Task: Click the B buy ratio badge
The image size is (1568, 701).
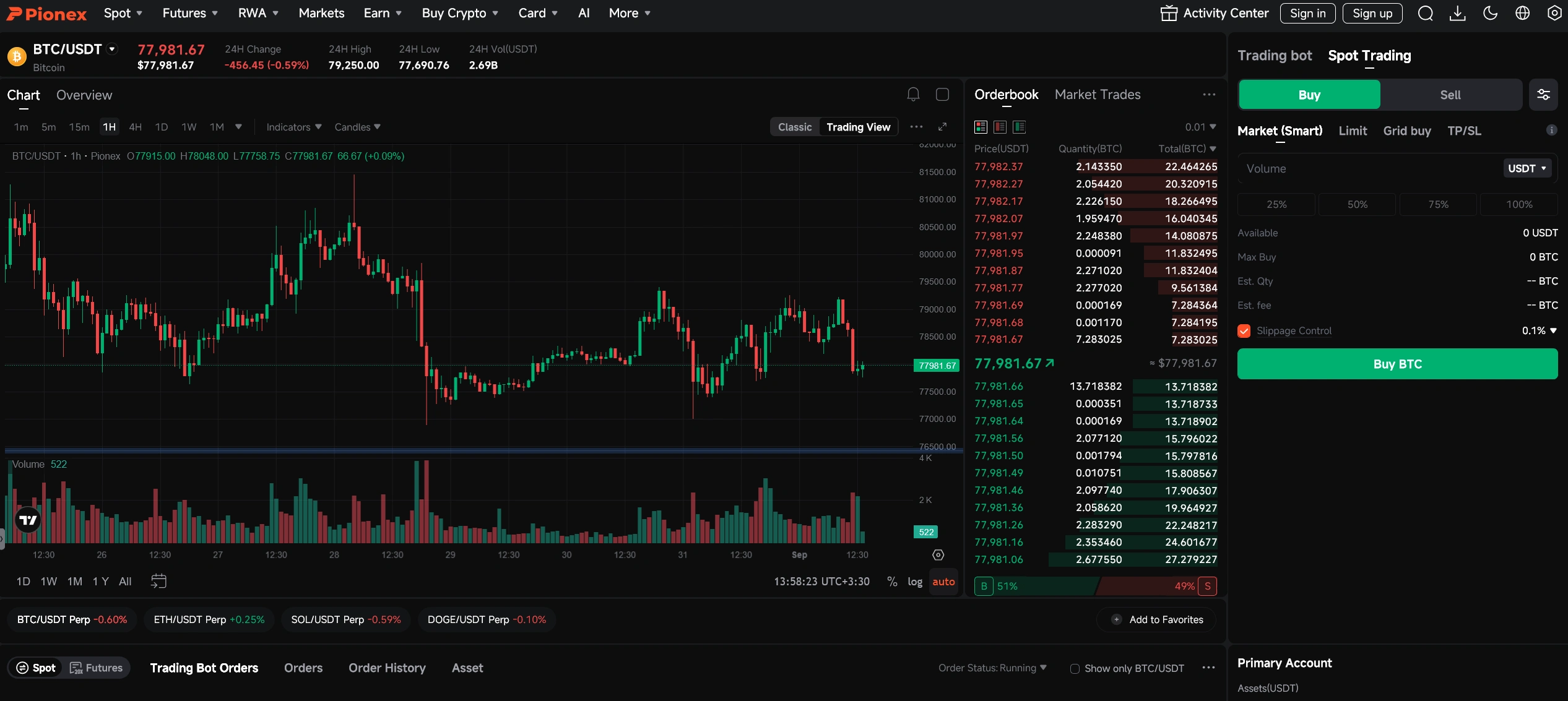Action: [984, 586]
